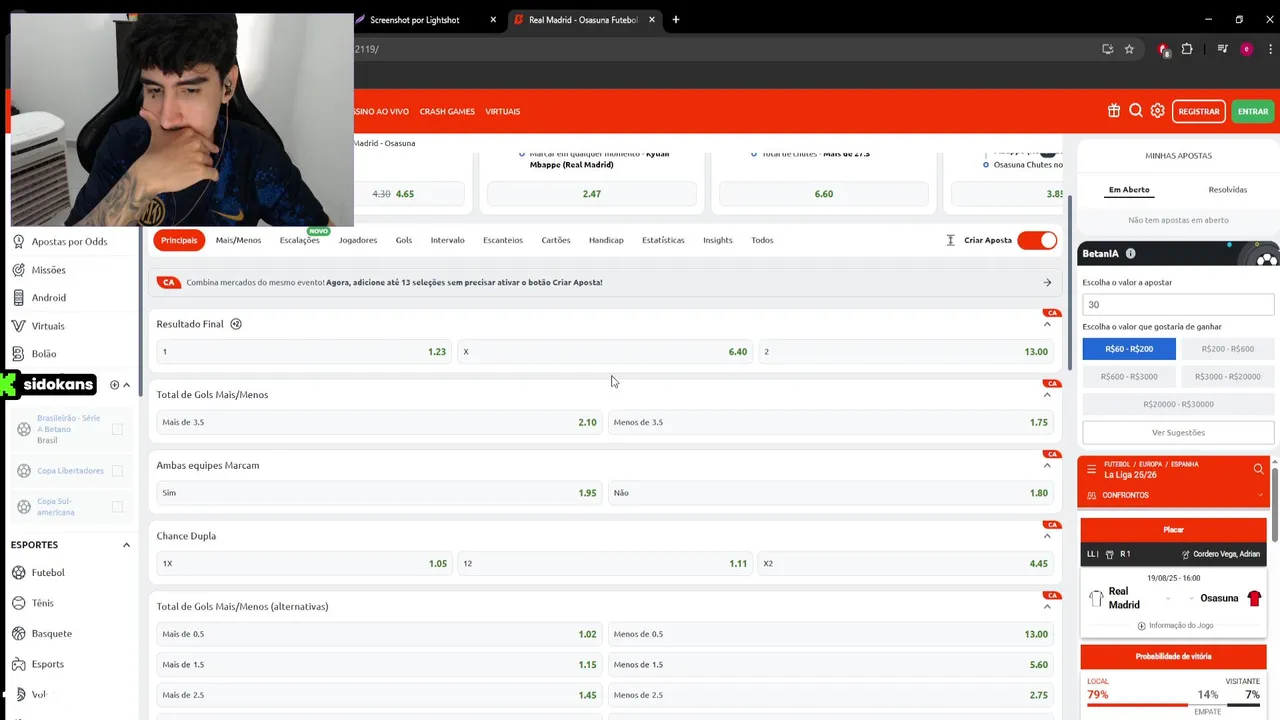
Task: Click the REGISTRAR button
Action: click(1198, 111)
